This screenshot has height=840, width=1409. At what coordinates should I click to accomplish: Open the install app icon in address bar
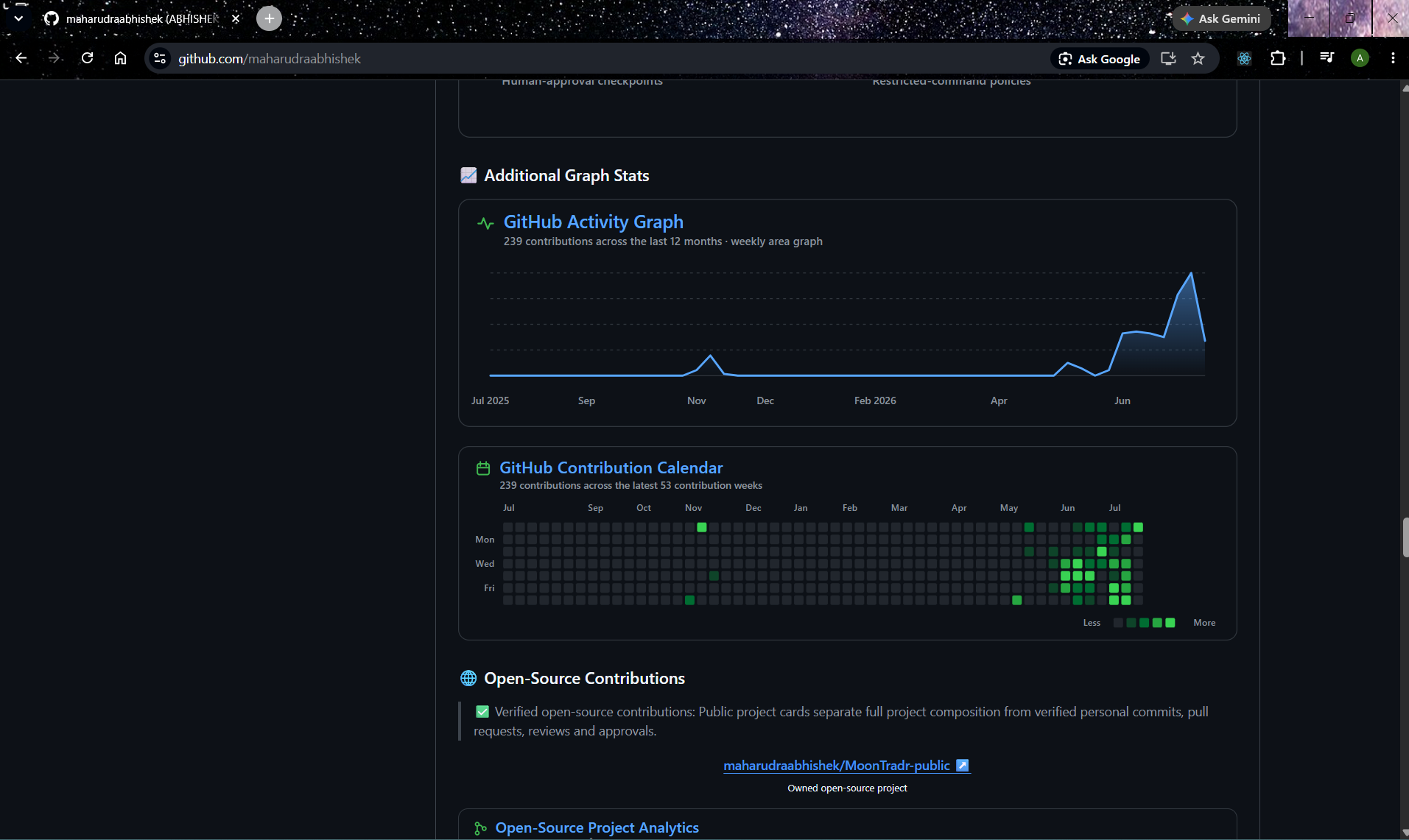pyautogui.click(x=1168, y=58)
